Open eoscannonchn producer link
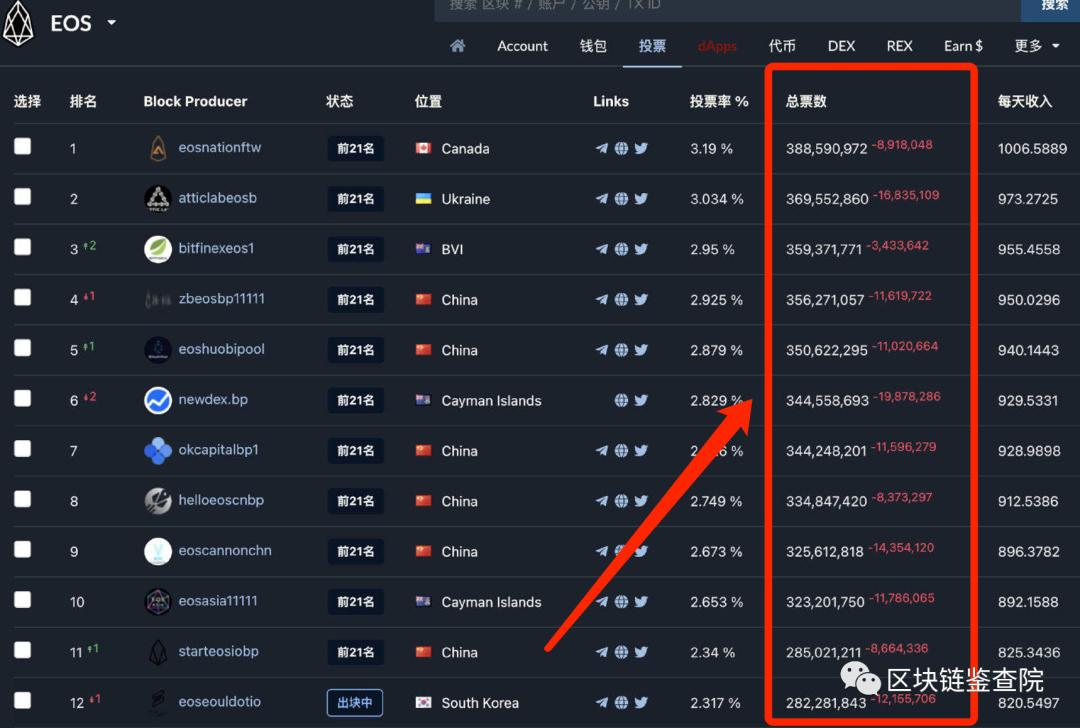1080x728 pixels. pyautogui.click(x=225, y=550)
